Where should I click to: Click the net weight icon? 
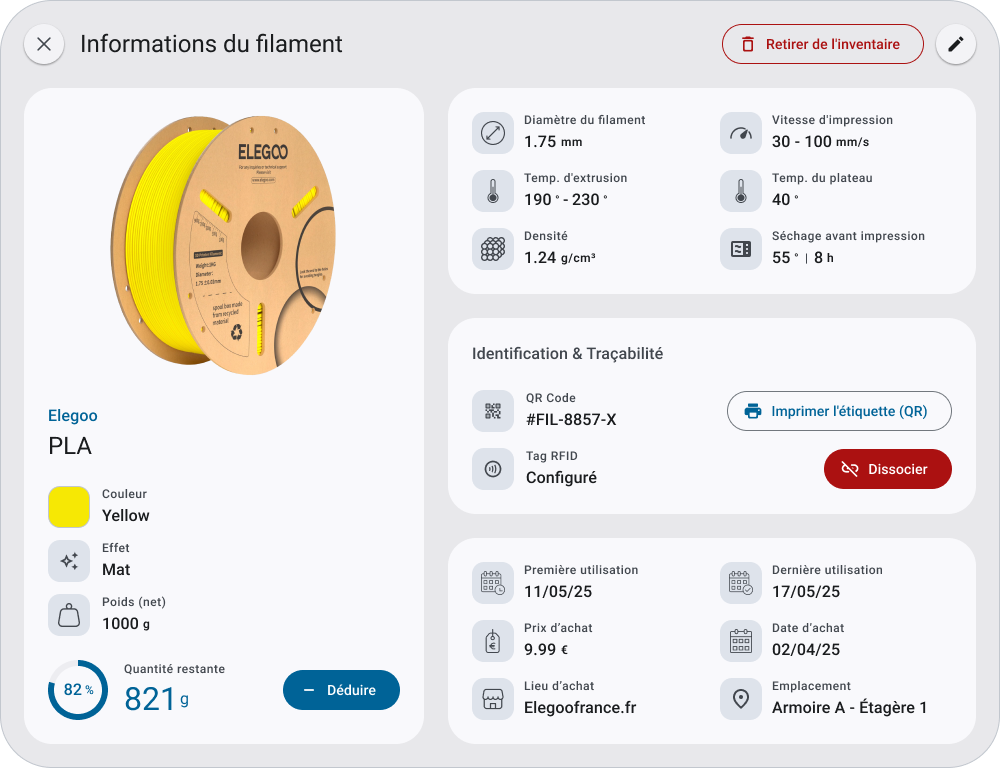(x=69, y=614)
